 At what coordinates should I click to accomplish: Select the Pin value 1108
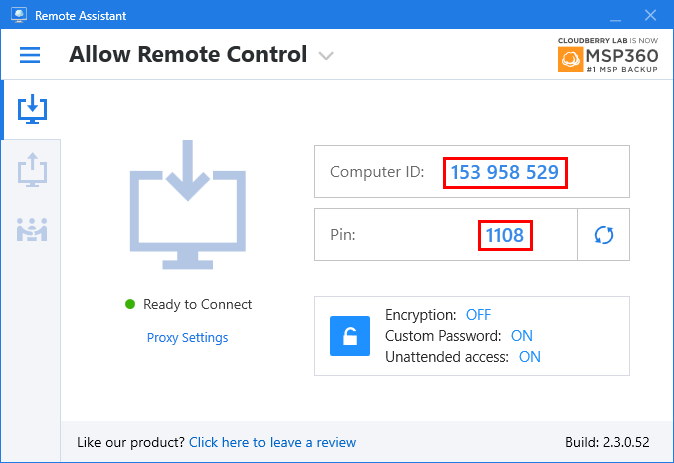[505, 235]
